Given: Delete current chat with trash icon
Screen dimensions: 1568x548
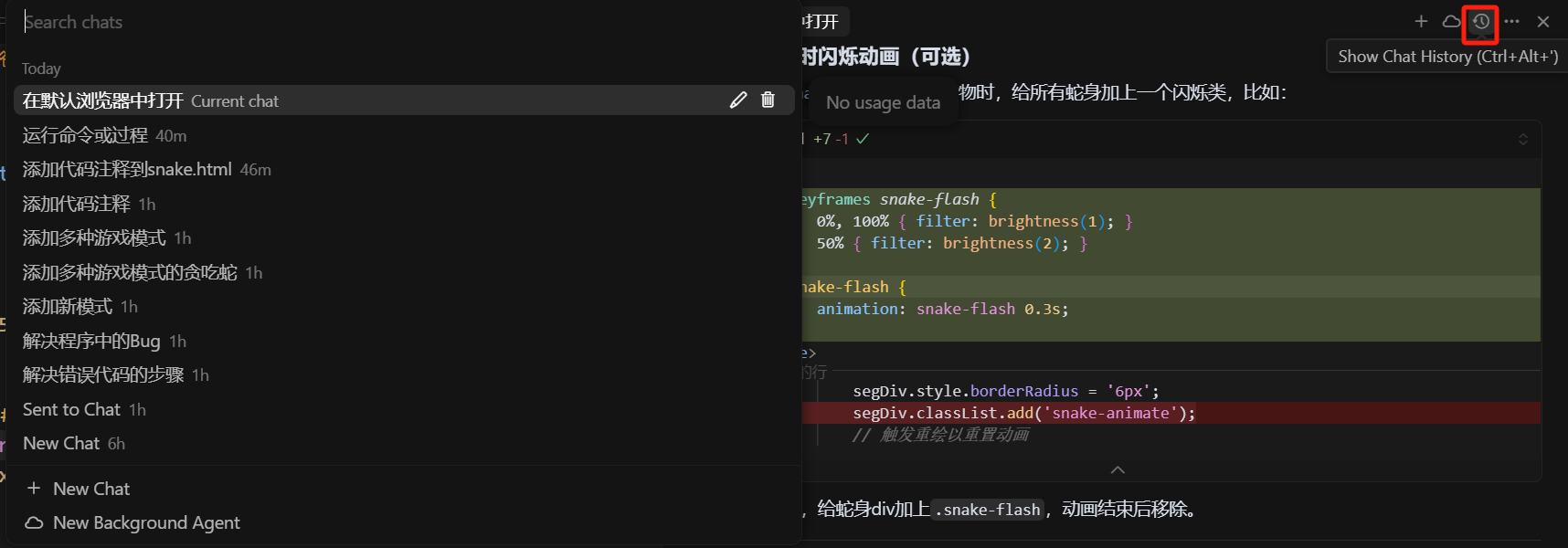Looking at the screenshot, I should tap(768, 100).
